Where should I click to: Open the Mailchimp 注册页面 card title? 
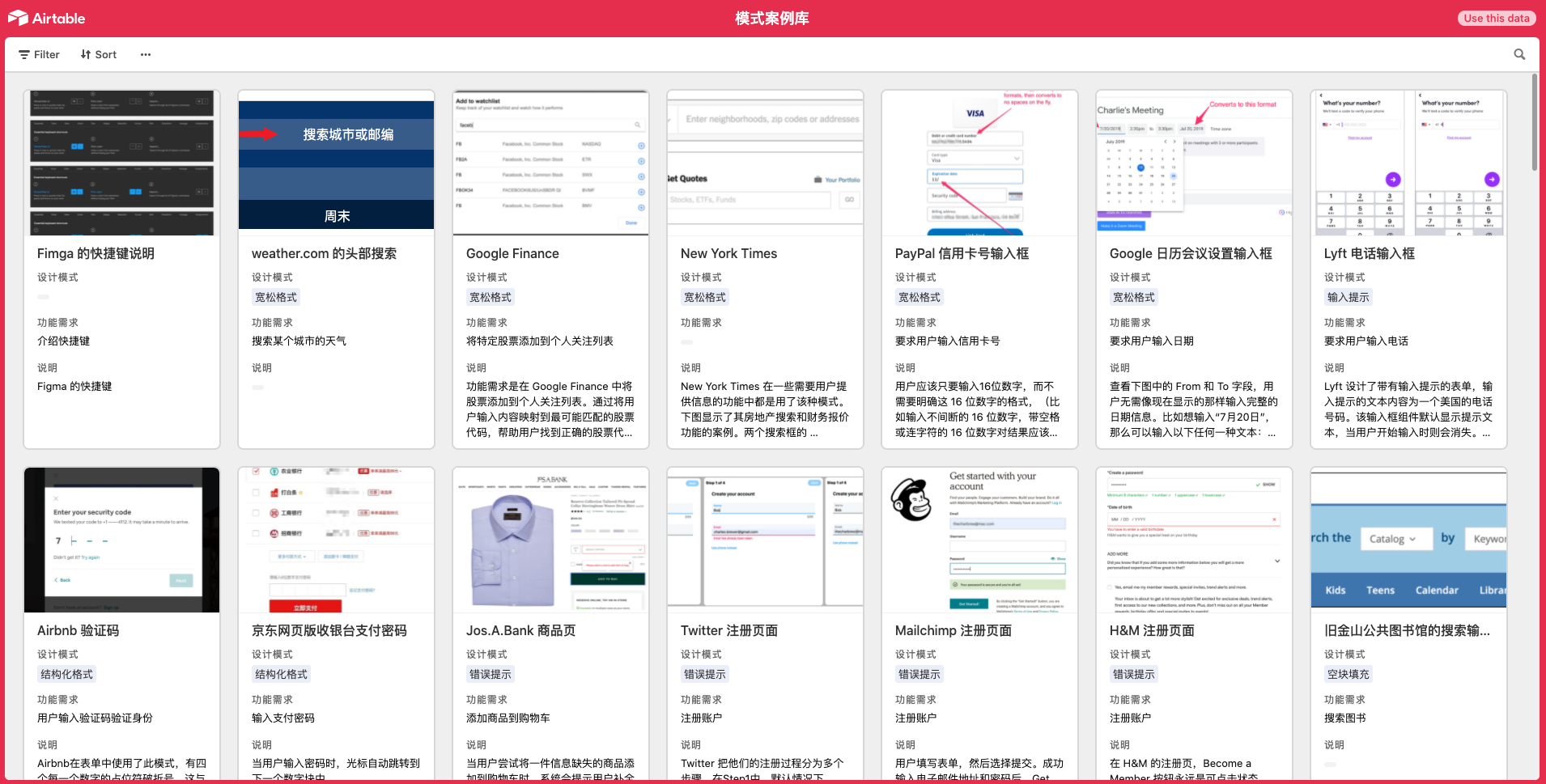click(x=954, y=630)
